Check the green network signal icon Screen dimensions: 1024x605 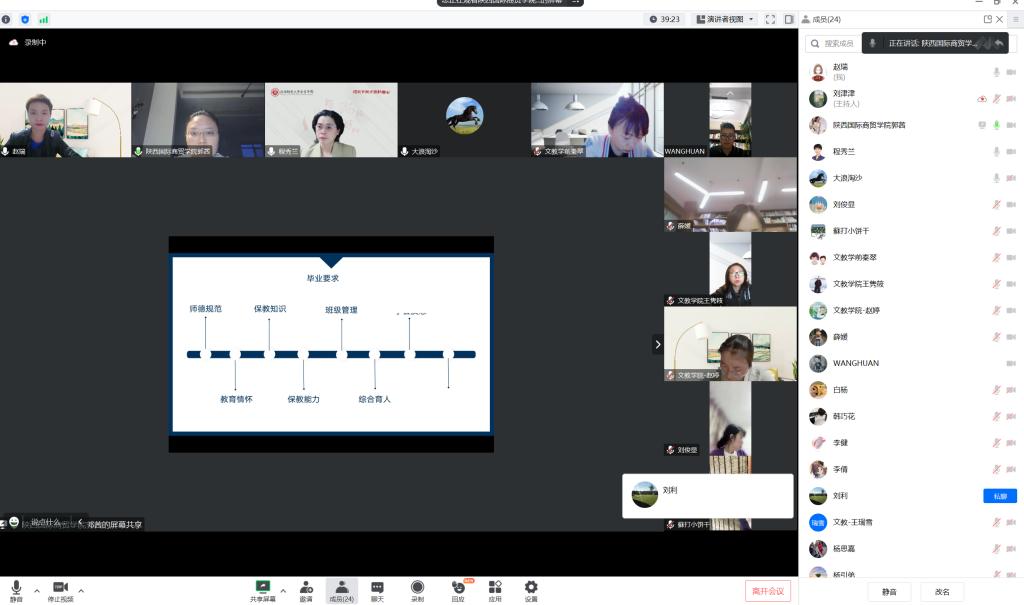coord(43,20)
